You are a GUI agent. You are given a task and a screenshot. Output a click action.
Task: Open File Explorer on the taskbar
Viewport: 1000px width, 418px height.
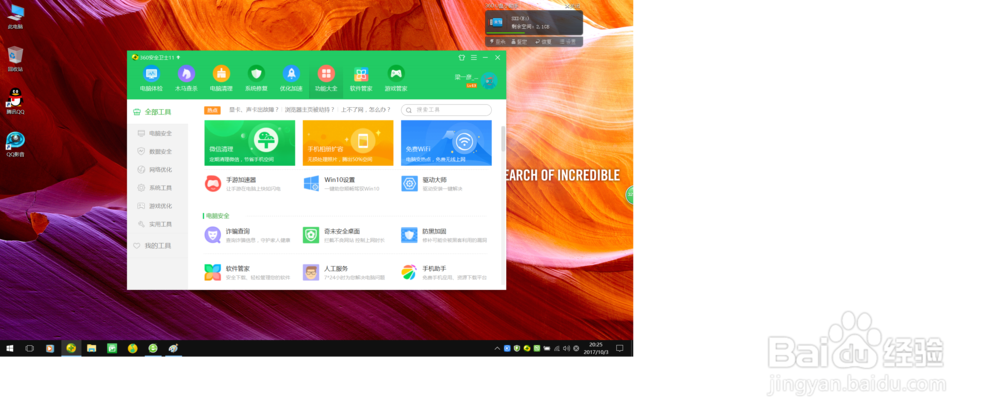coord(91,348)
